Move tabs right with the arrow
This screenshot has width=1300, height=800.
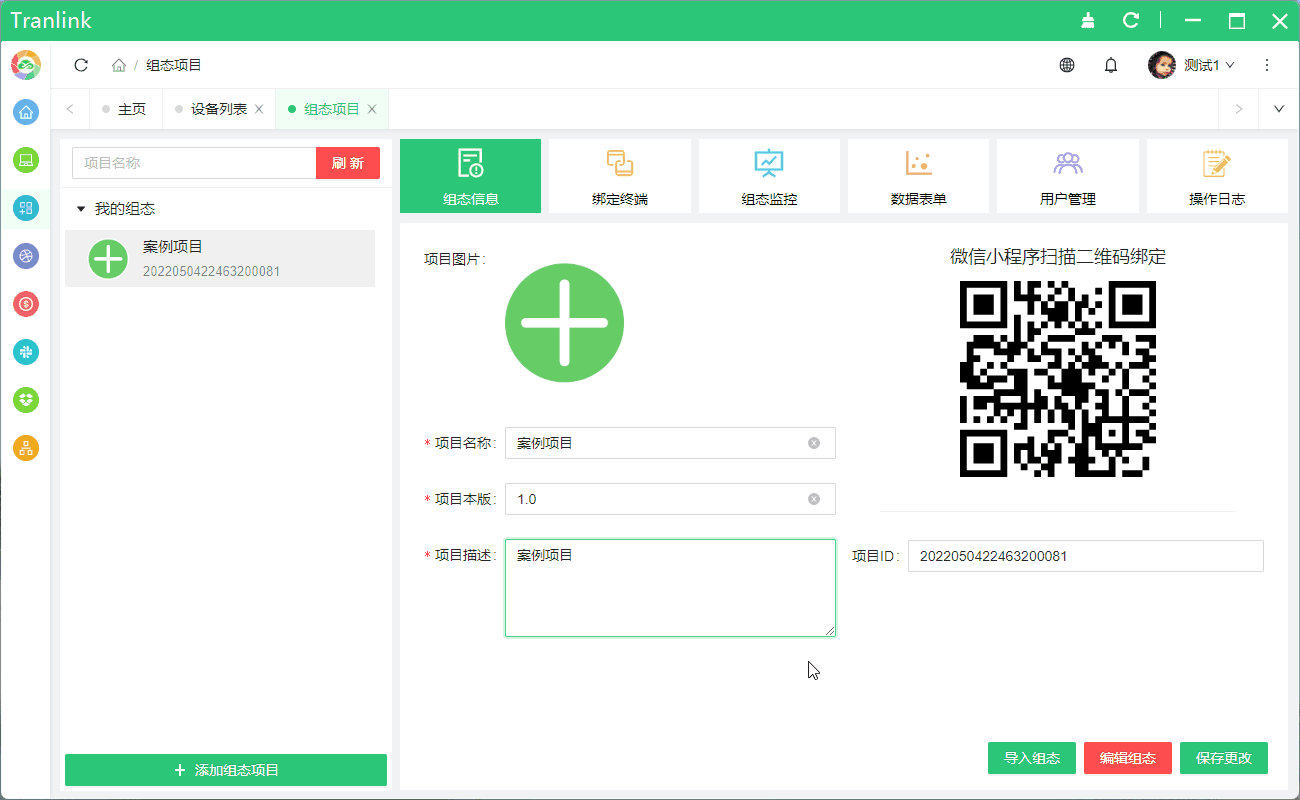coord(1239,109)
